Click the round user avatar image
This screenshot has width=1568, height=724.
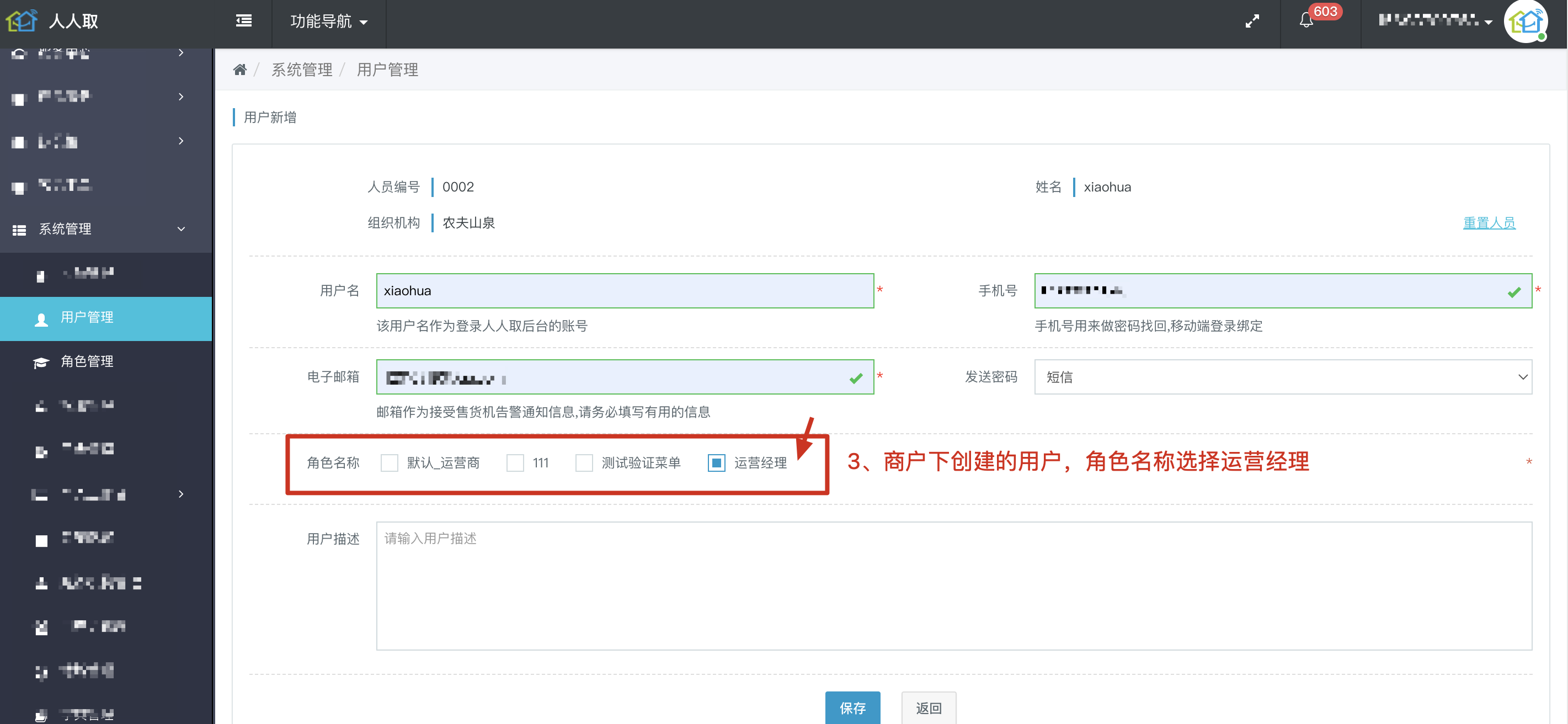(1526, 22)
